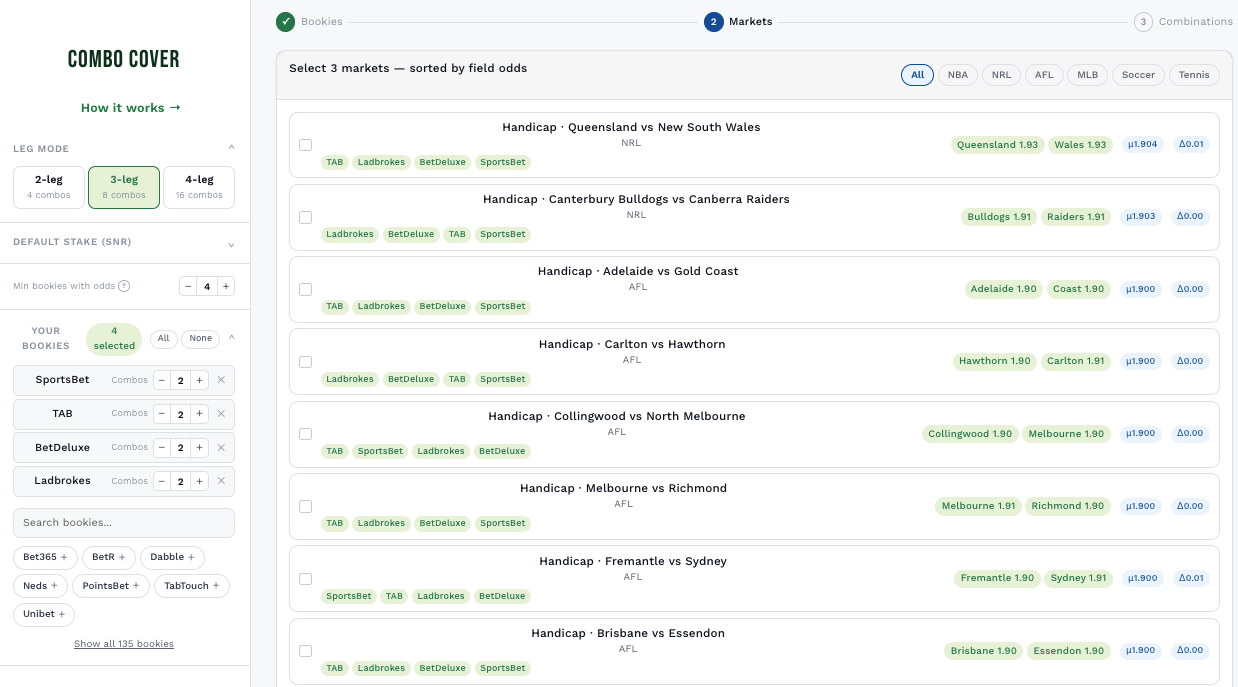1238x687 pixels.
Task: Tick the Queensland vs New South Wales checkbox
Action: [306, 145]
